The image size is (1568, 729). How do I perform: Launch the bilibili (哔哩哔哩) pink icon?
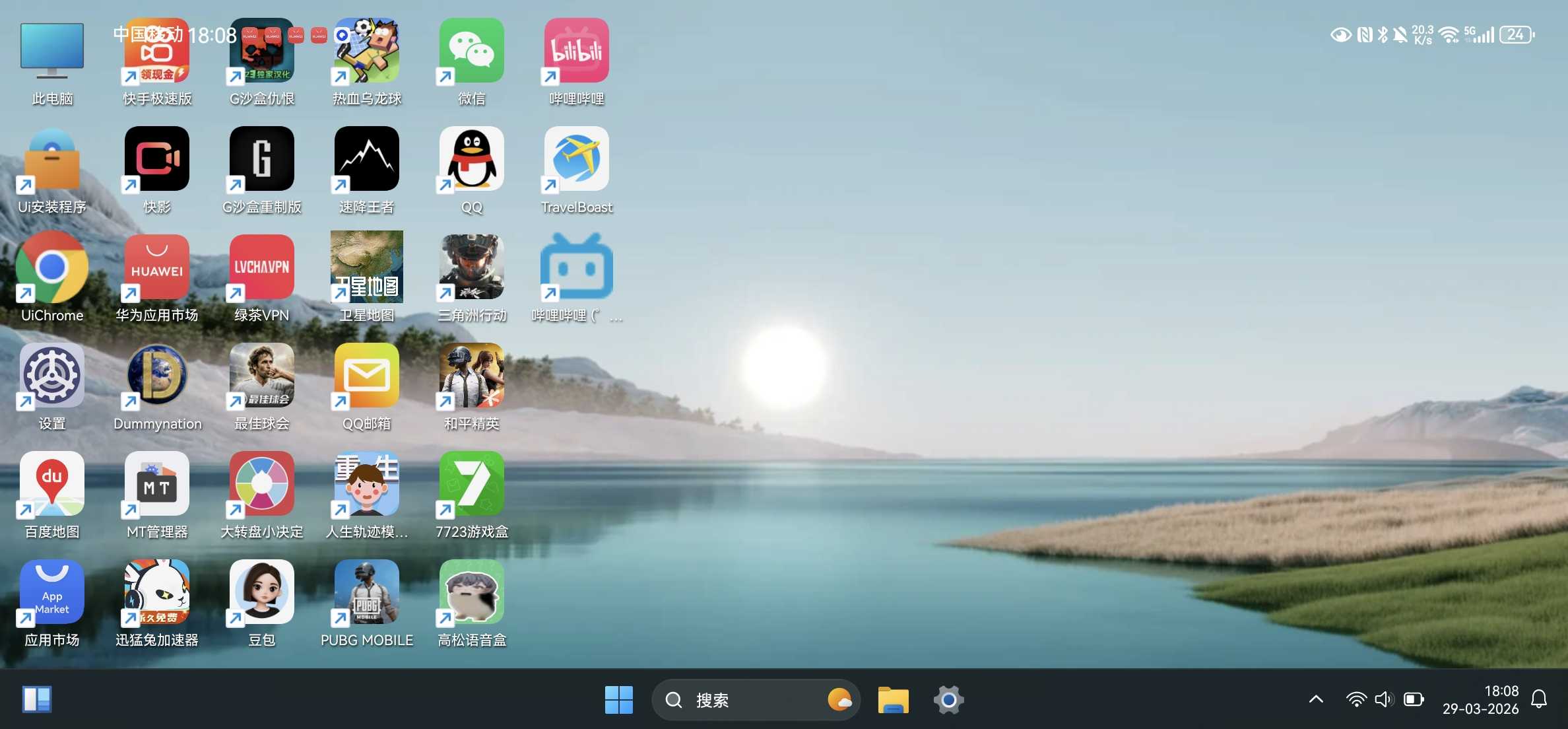click(576, 52)
